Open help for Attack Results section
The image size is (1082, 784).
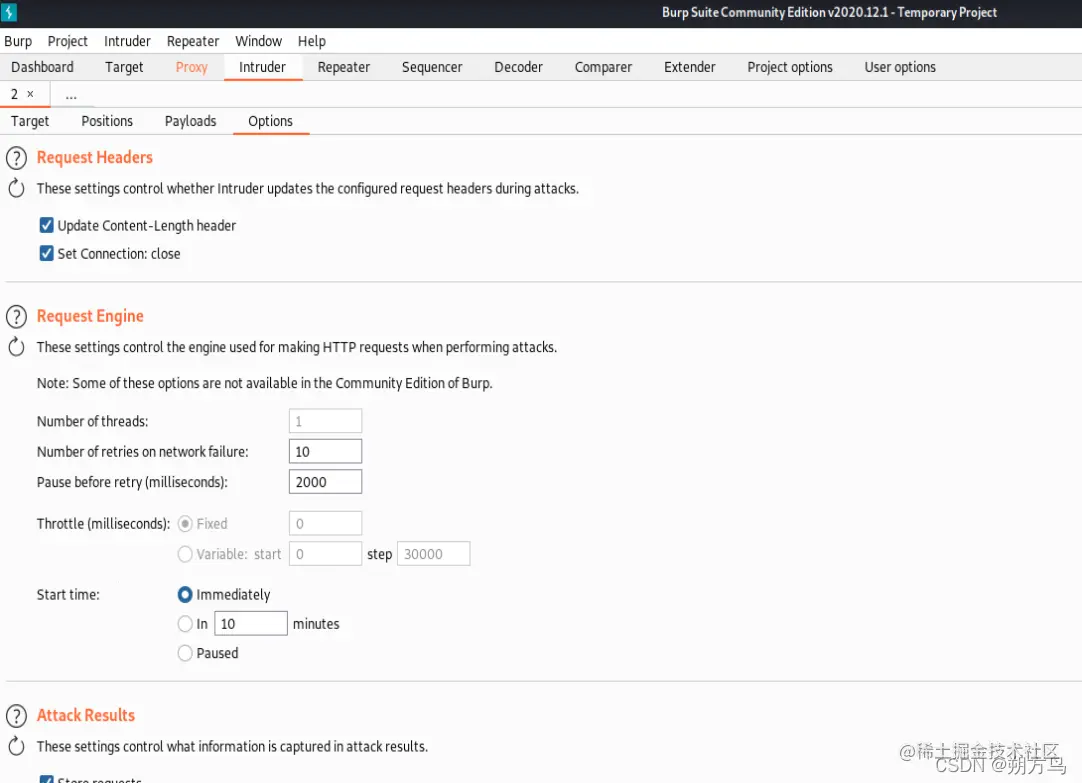click(x=17, y=716)
